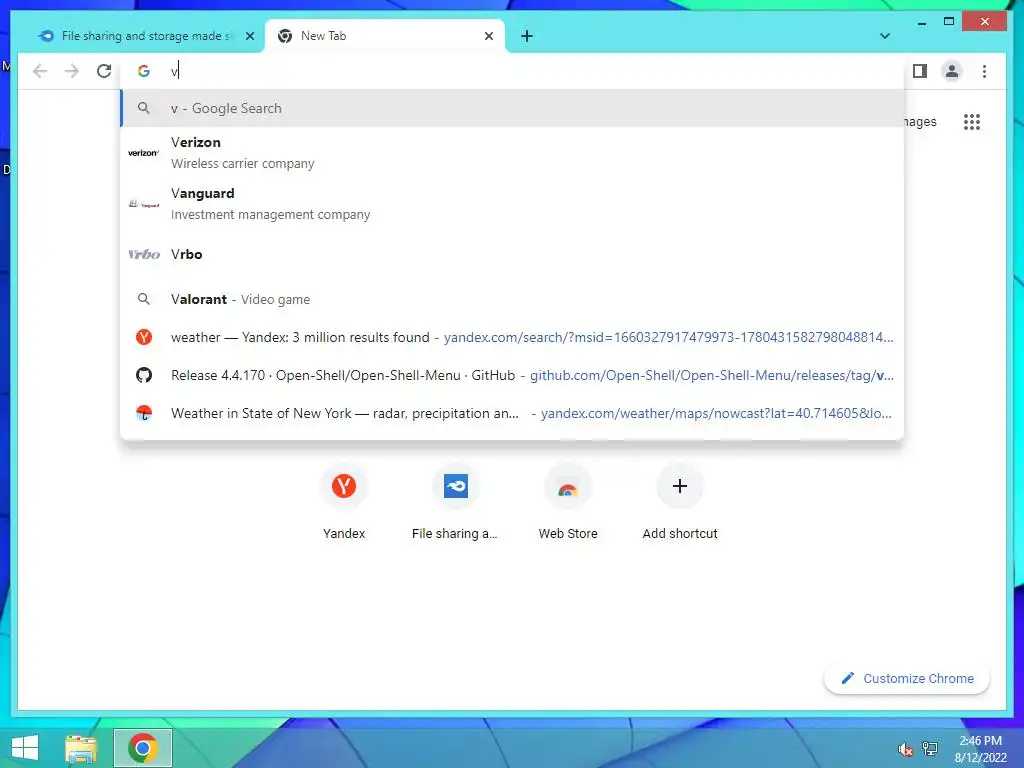This screenshot has height=768, width=1024.
Task: Click the Verizon logo icon
Action: [144, 153]
